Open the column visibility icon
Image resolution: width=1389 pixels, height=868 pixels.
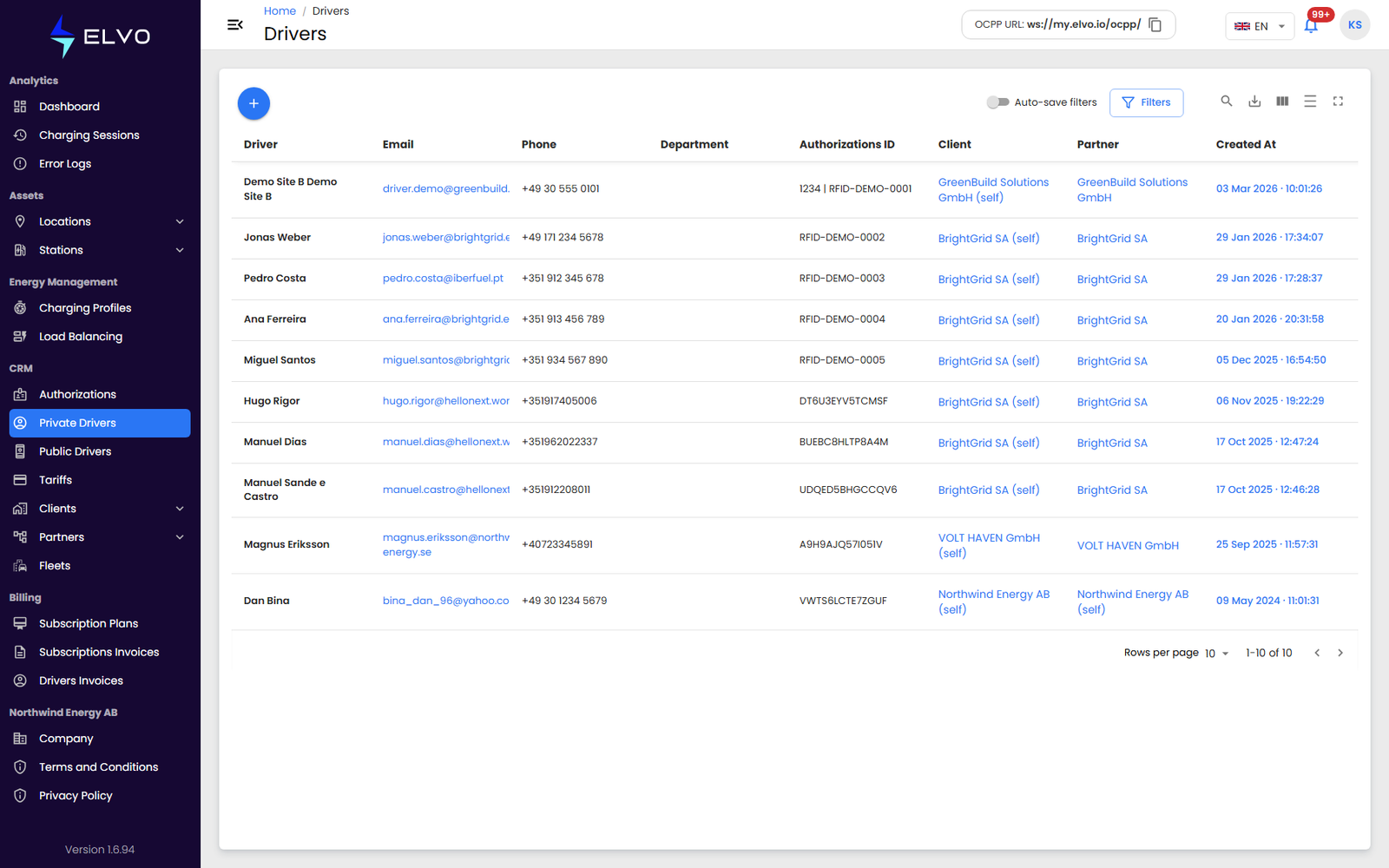point(1282,102)
